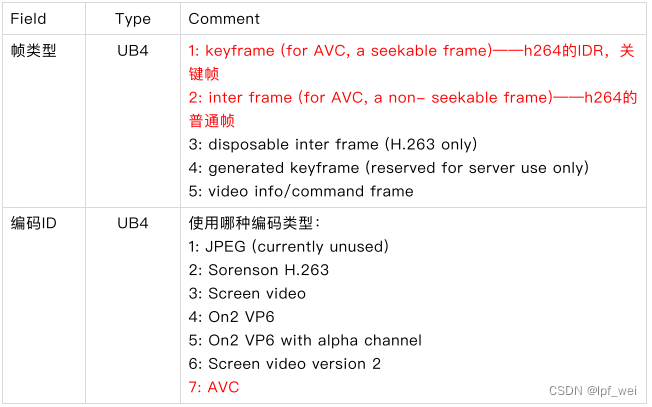Screen dimensions: 652x407
Task: Click the Comment column header
Action: coord(224,19)
